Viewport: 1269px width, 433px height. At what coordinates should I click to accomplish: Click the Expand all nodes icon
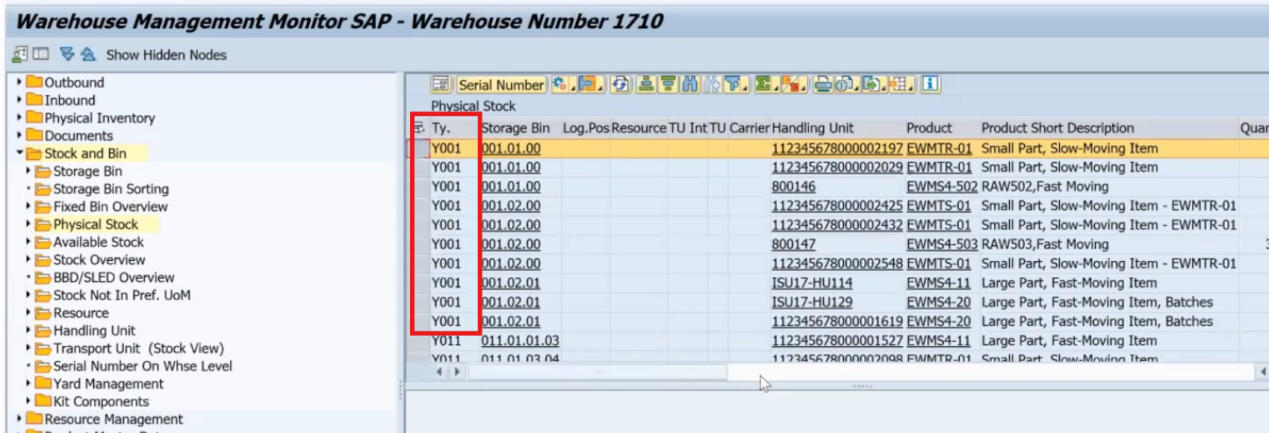[x=67, y=54]
